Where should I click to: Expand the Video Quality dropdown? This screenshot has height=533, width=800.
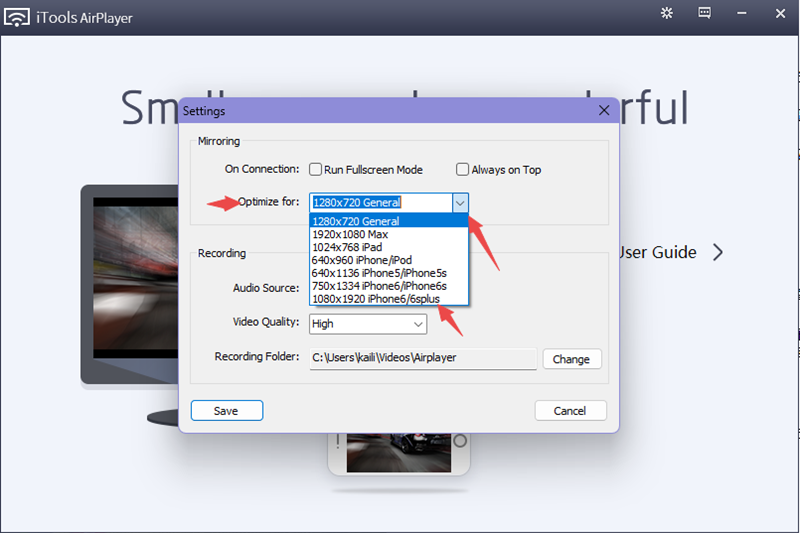(417, 324)
